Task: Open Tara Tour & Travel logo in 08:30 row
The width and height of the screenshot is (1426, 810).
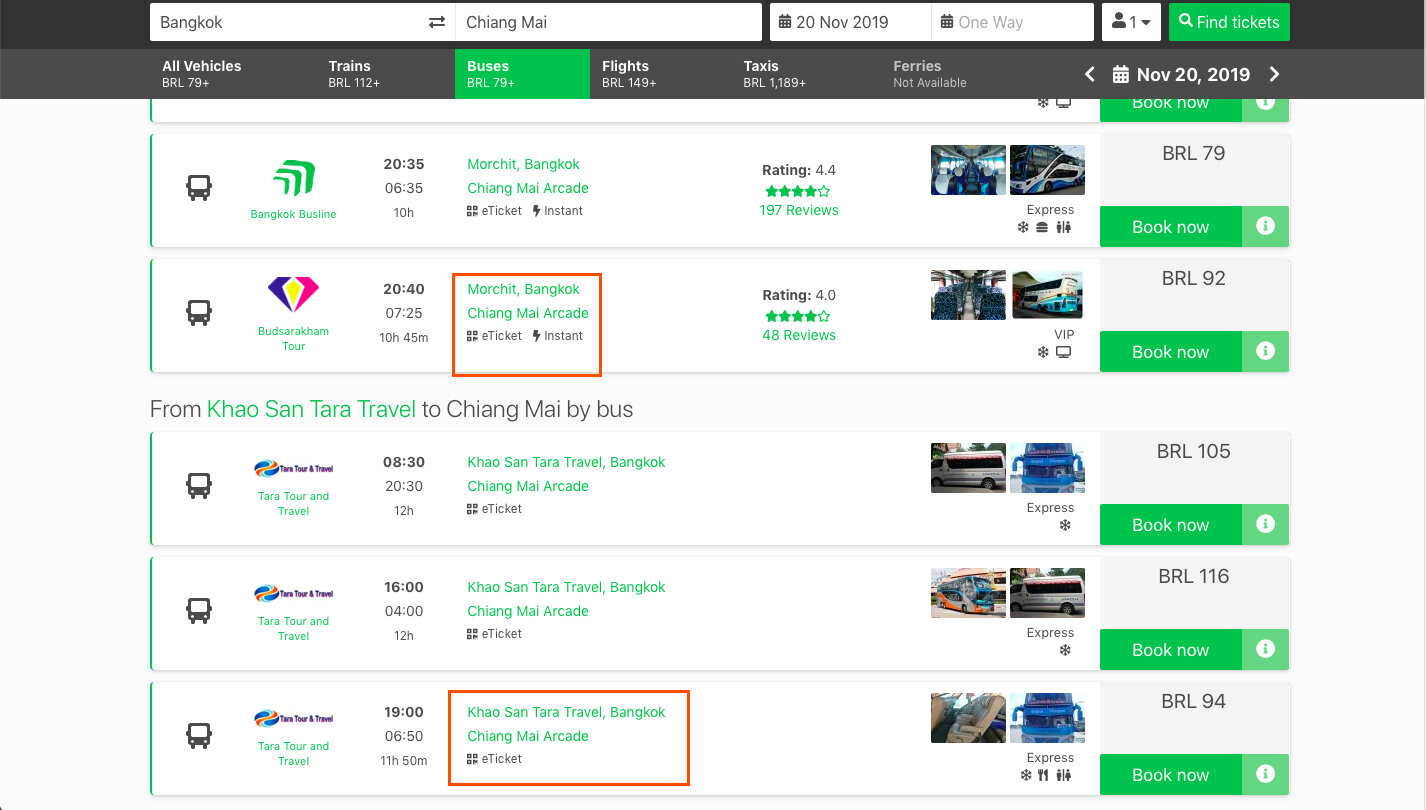Action: point(293,468)
